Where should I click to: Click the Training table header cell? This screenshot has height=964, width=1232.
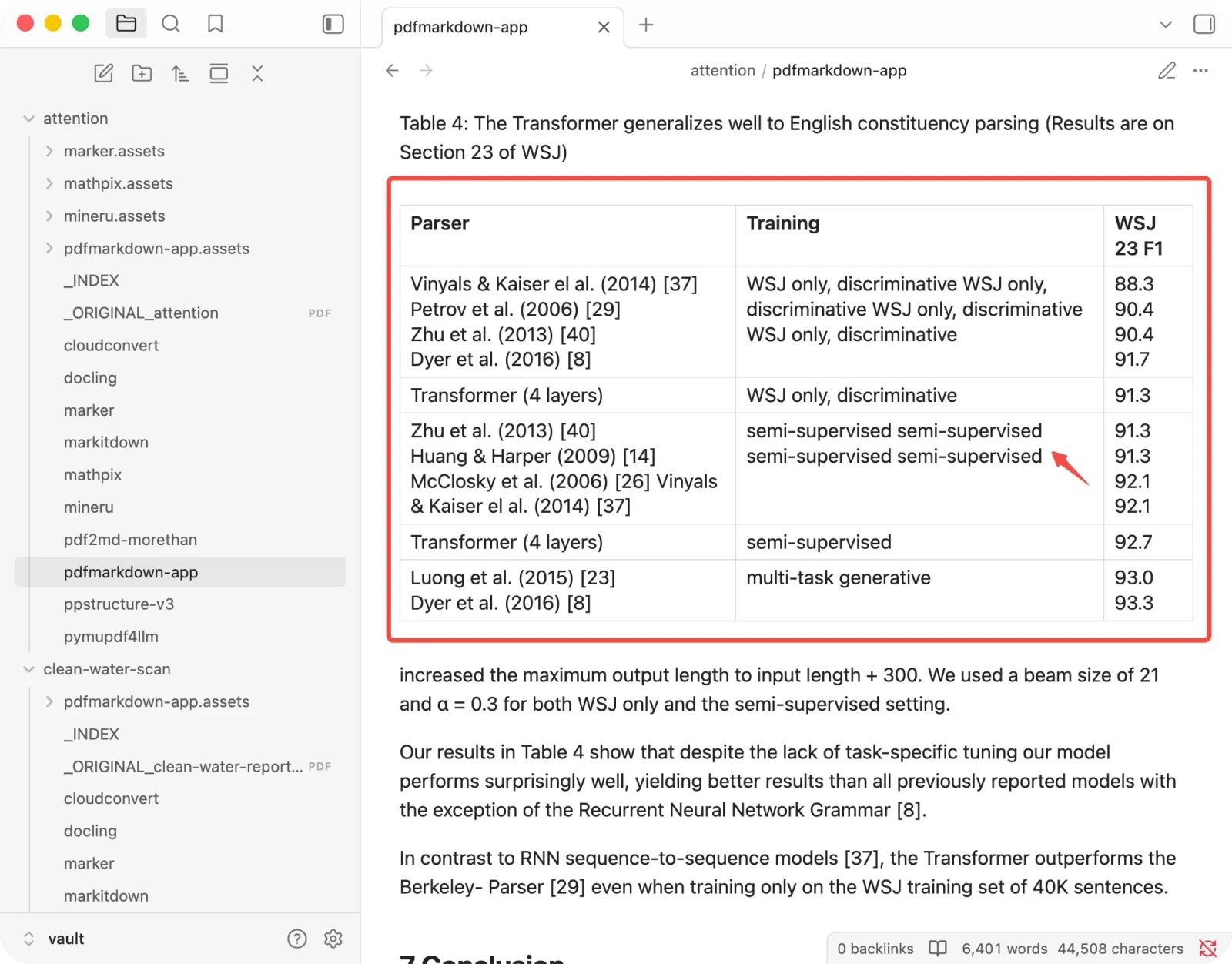[919, 236]
